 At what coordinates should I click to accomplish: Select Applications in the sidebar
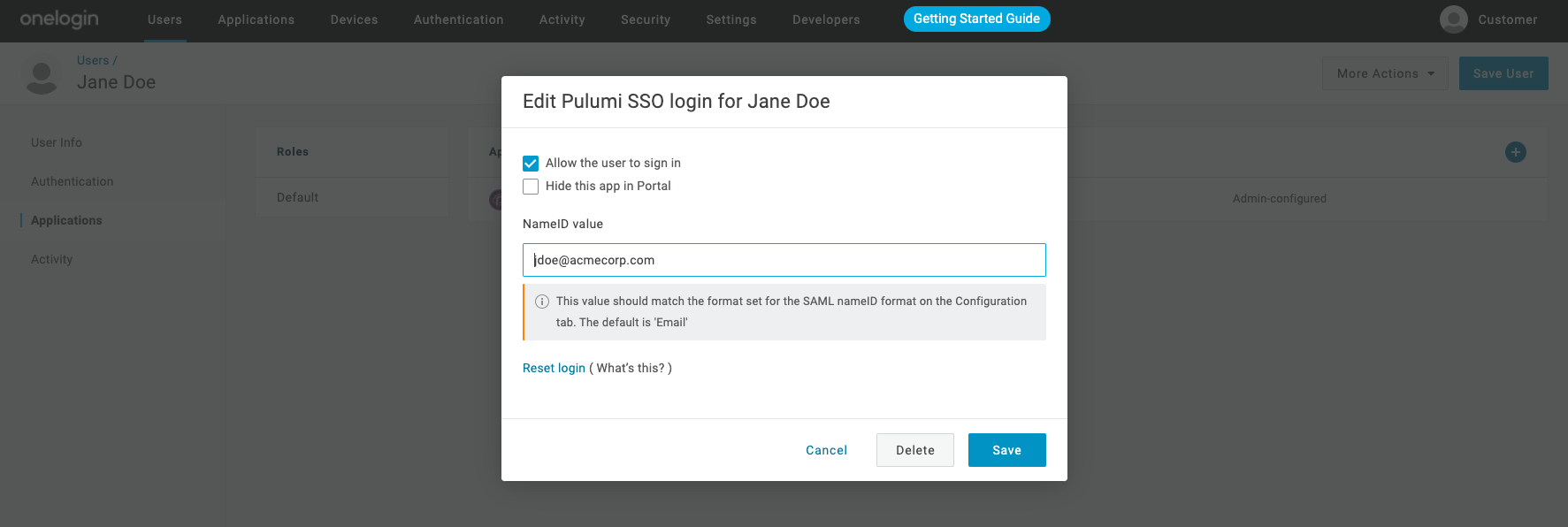(x=66, y=220)
